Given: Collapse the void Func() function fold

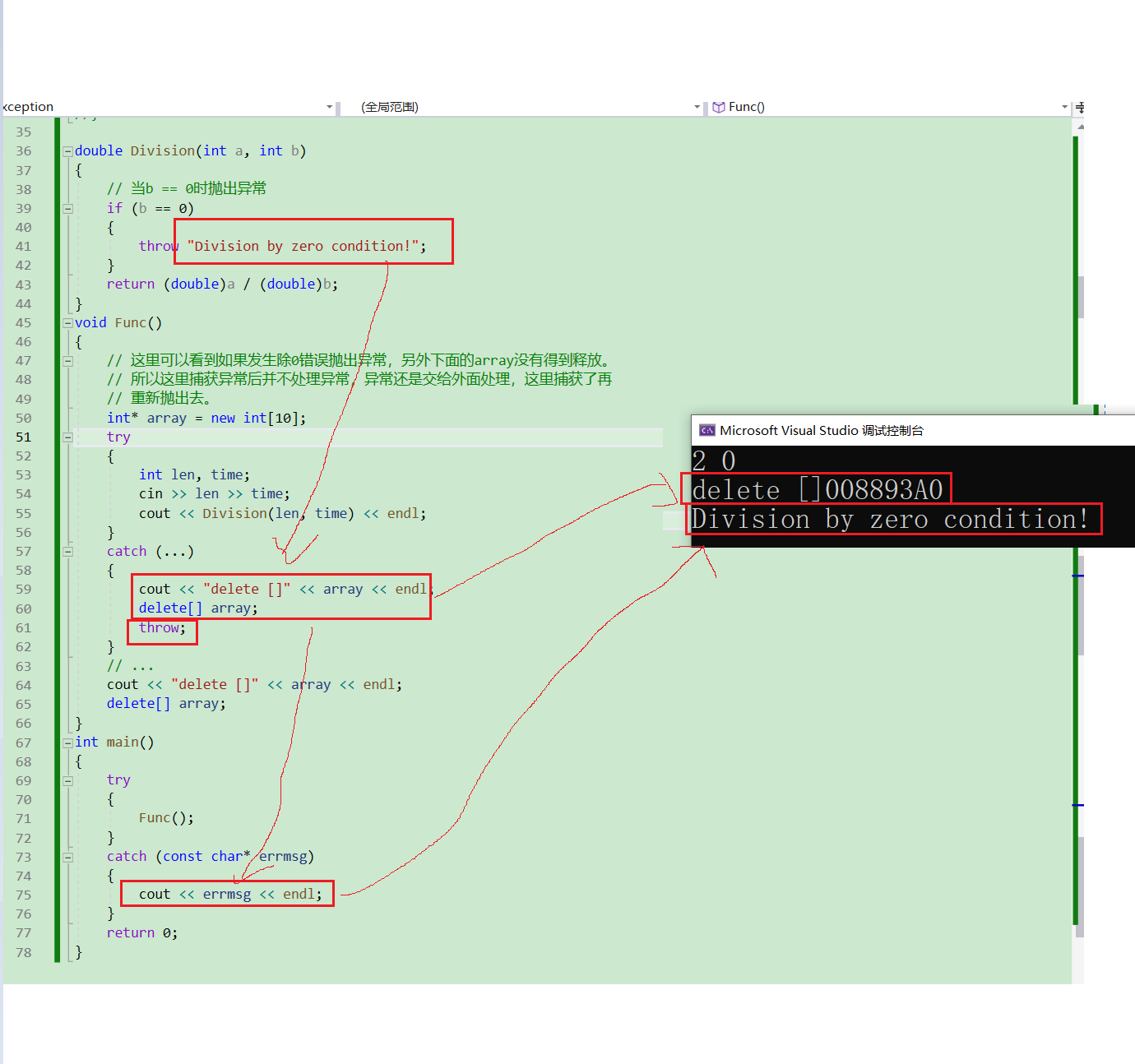Looking at the screenshot, I should point(68,323).
